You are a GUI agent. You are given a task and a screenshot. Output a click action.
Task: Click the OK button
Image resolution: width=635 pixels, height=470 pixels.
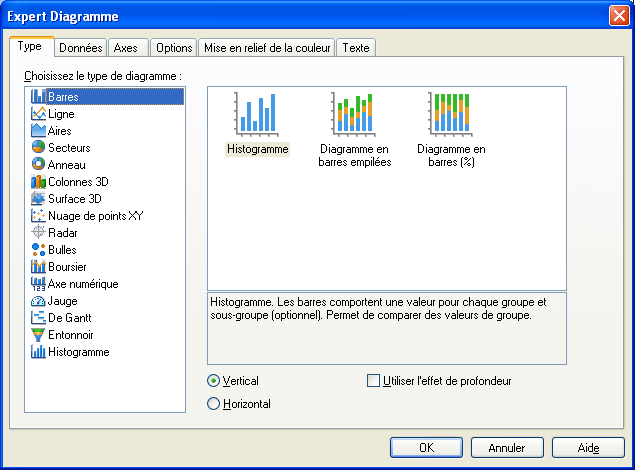(426, 448)
